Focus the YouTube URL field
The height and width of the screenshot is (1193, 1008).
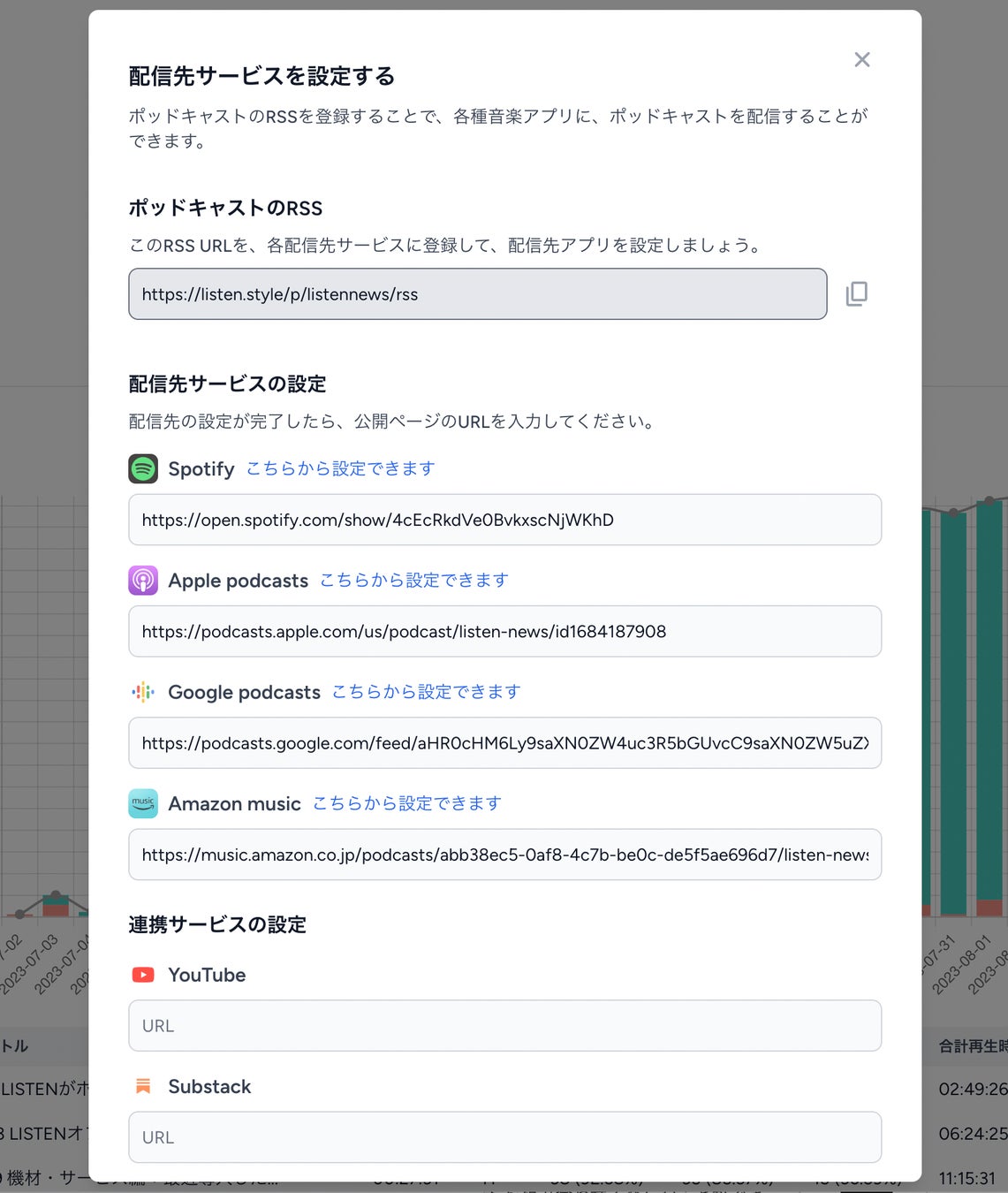pyautogui.click(x=505, y=1026)
